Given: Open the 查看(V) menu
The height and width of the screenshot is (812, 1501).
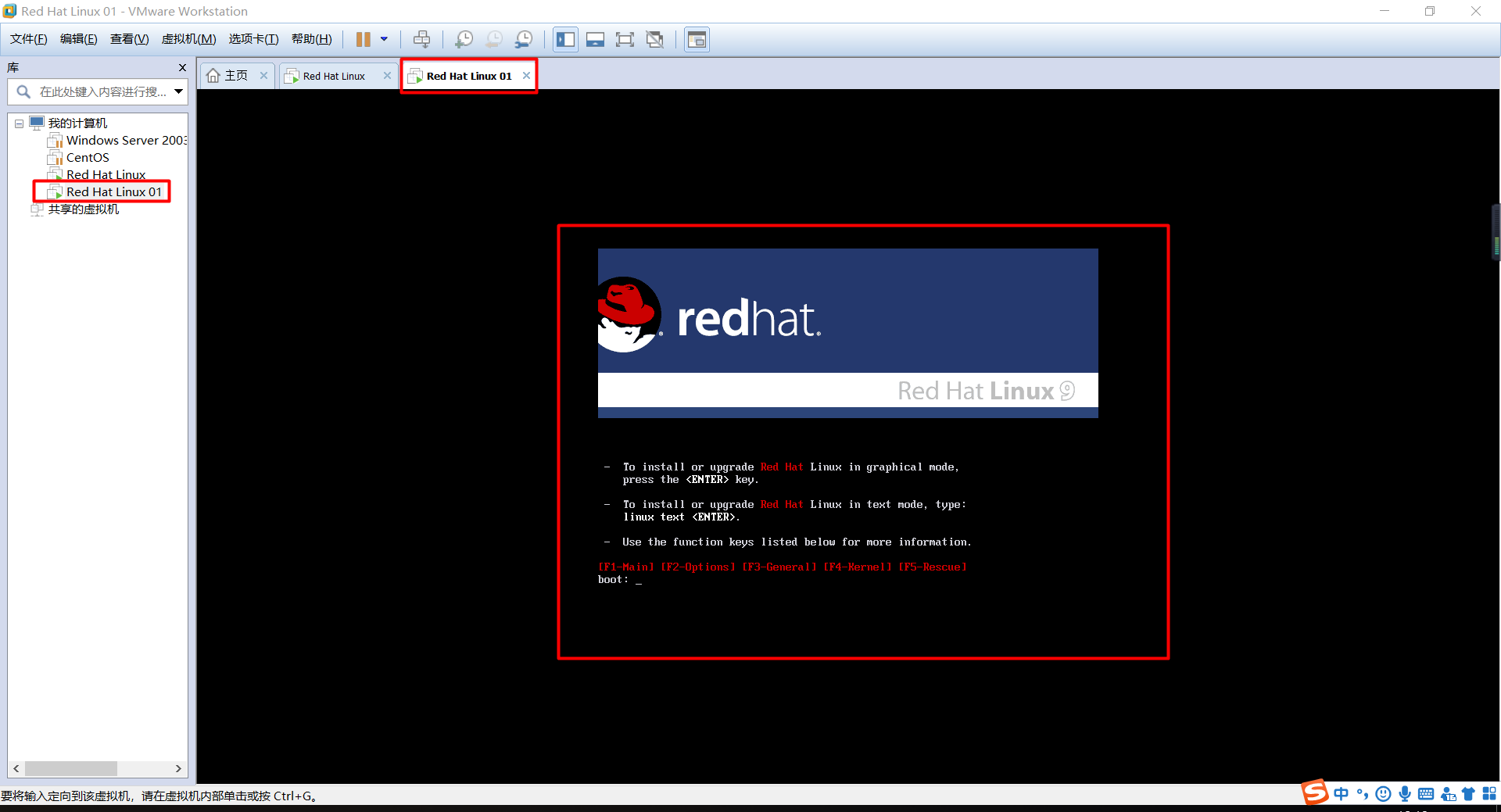Looking at the screenshot, I should [x=129, y=39].
